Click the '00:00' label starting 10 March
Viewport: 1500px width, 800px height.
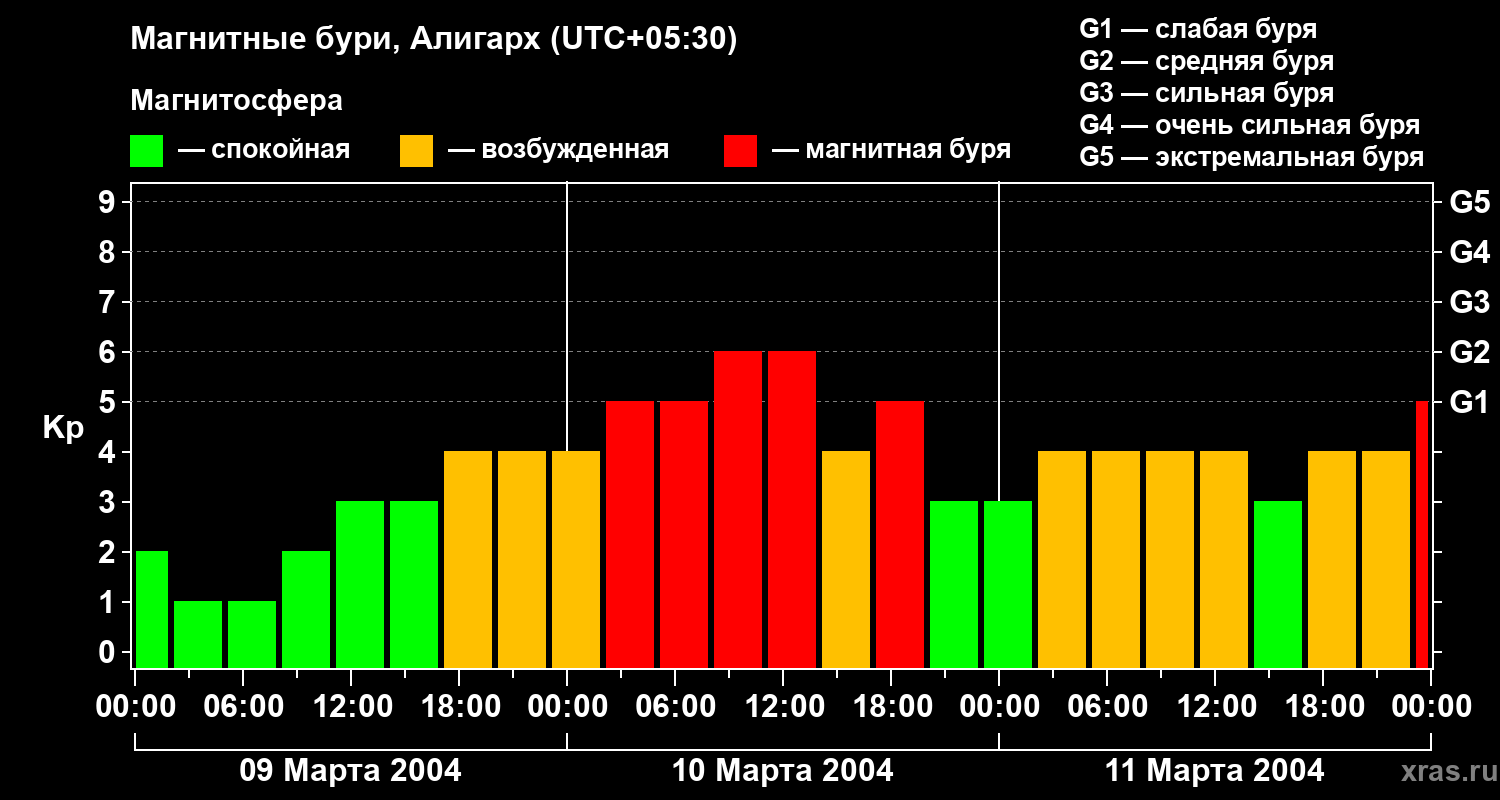(x=567, y=707)
